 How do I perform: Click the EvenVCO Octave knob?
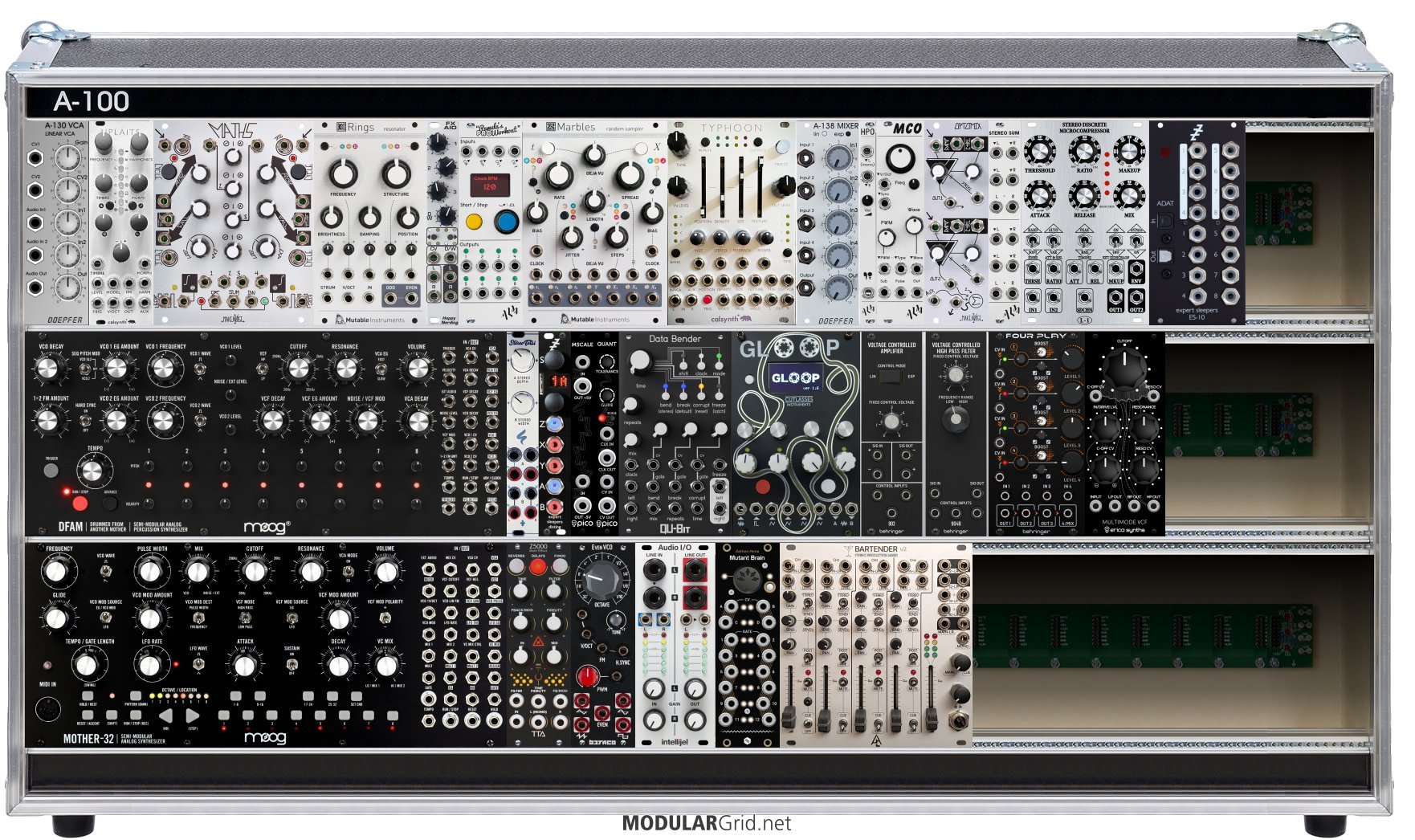(x=601, y=579)
